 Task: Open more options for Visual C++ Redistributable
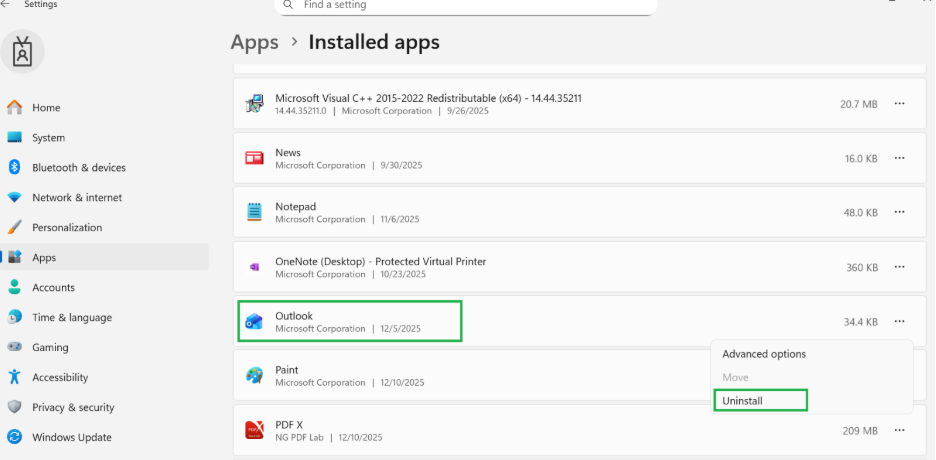pyautogui.click(x=900, y=104)
